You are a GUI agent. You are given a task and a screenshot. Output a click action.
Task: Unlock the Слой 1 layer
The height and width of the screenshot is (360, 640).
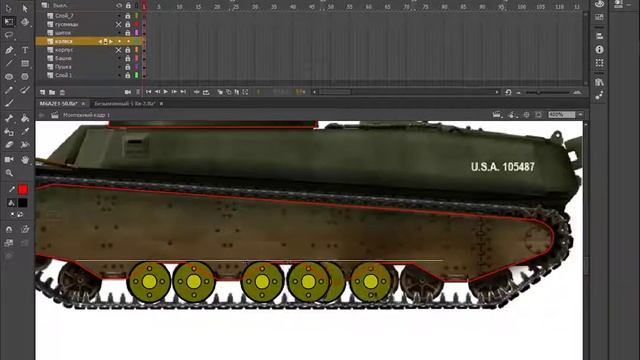[x=127, y=76]
